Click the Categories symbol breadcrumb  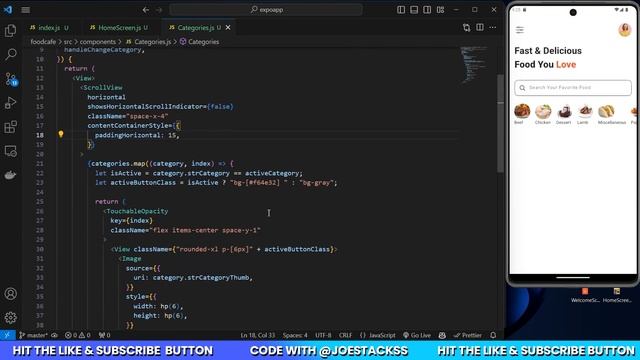(x=200, y=42)
